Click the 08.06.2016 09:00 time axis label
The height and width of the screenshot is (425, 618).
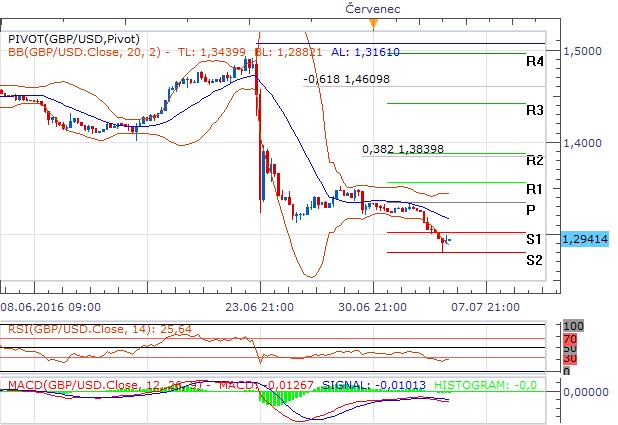coord(50,307)
